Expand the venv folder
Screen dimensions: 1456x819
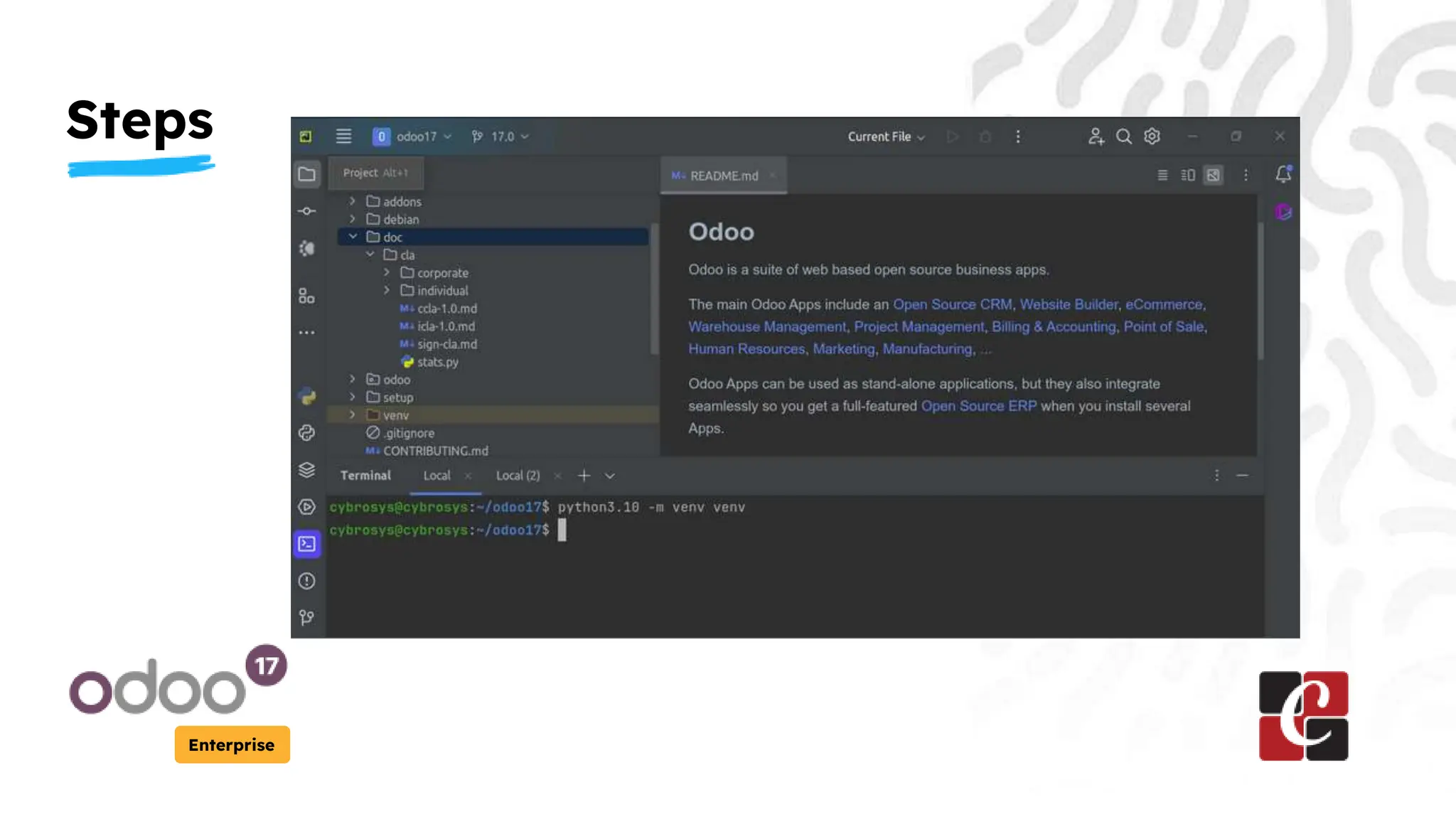click(x=353, y=415)
